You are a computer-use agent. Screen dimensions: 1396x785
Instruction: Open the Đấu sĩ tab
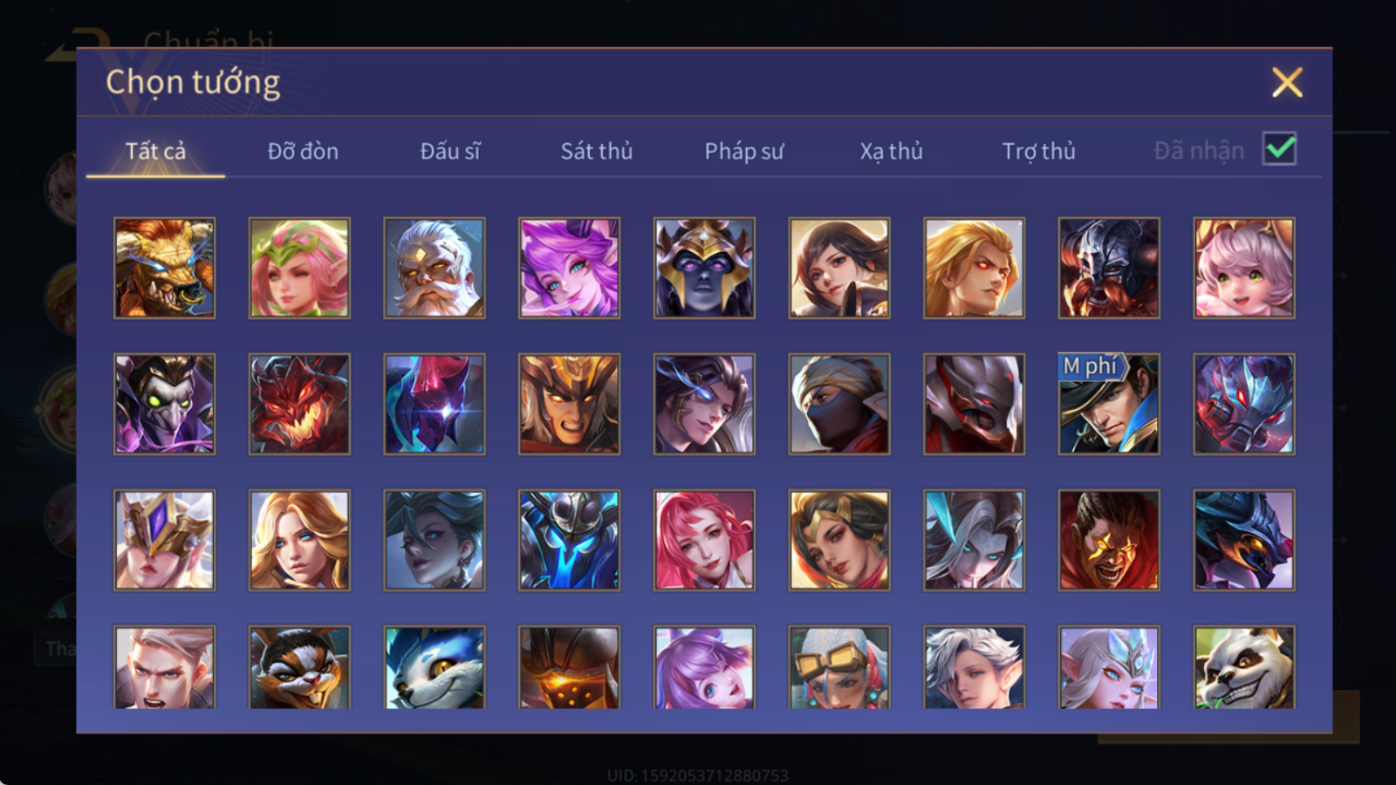click(x=450, y=151)
